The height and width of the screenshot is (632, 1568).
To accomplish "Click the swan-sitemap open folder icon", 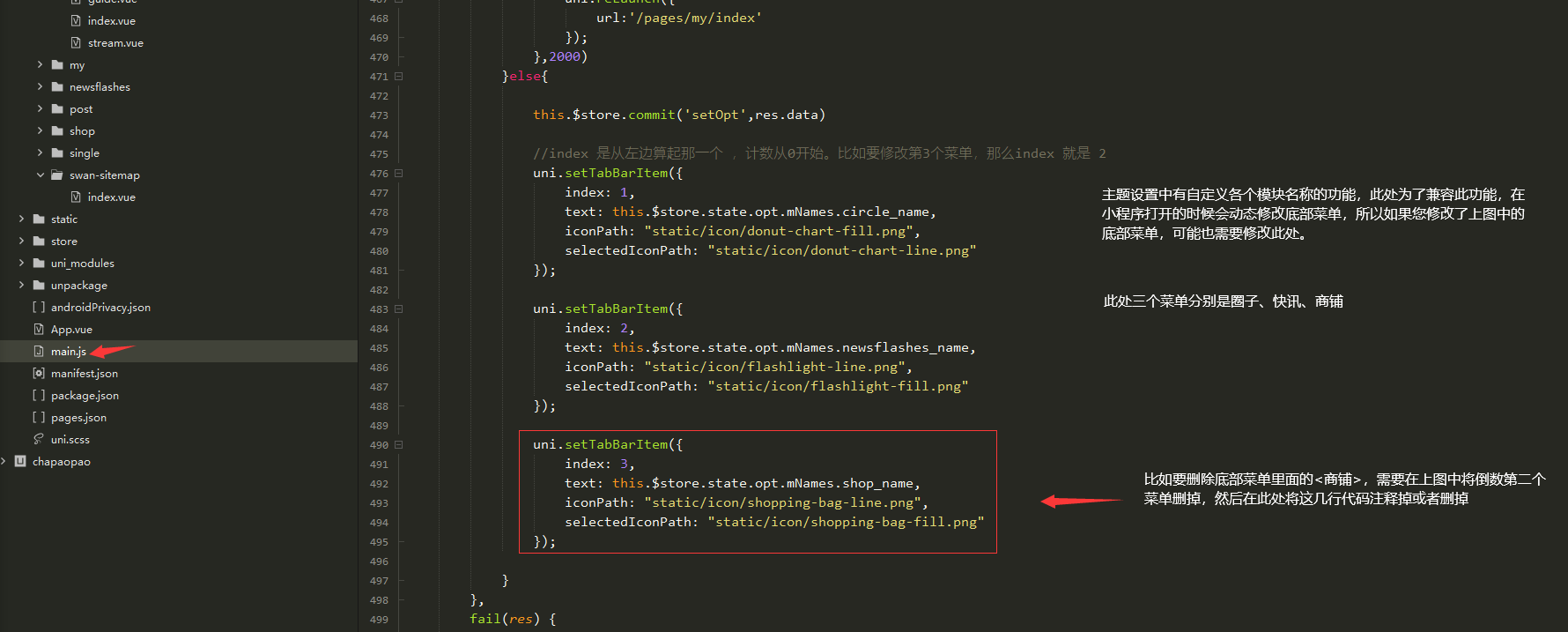I will pyautogui.click(x=57, y=175).
